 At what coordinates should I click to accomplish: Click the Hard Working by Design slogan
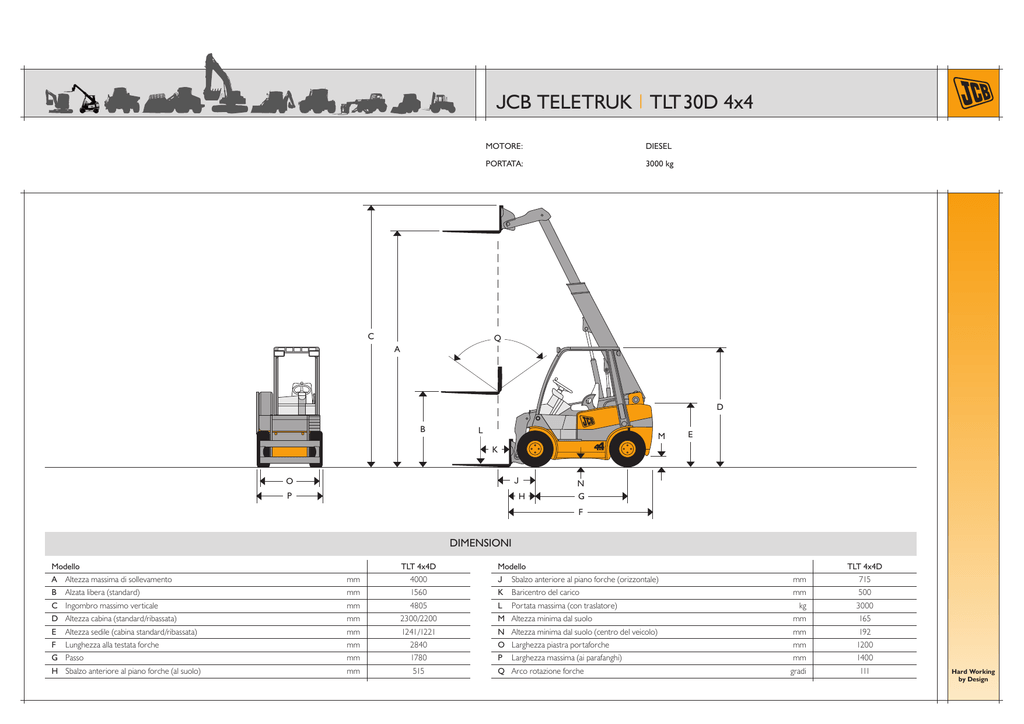click(x=973, y=675)
